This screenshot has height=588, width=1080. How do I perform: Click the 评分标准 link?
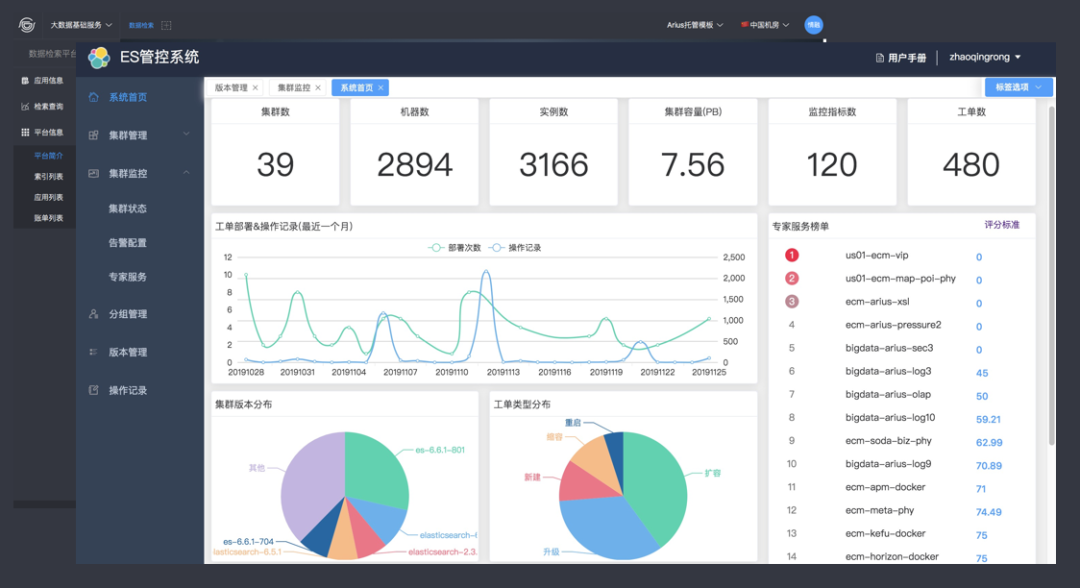click(1001, 225)
